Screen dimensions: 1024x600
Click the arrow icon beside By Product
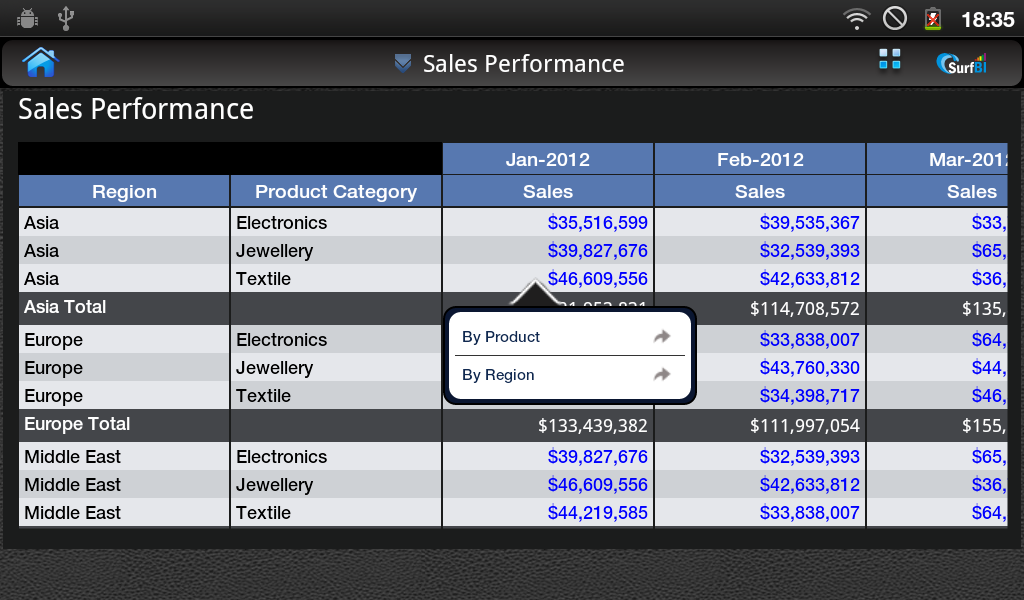[x=662, y=336]
